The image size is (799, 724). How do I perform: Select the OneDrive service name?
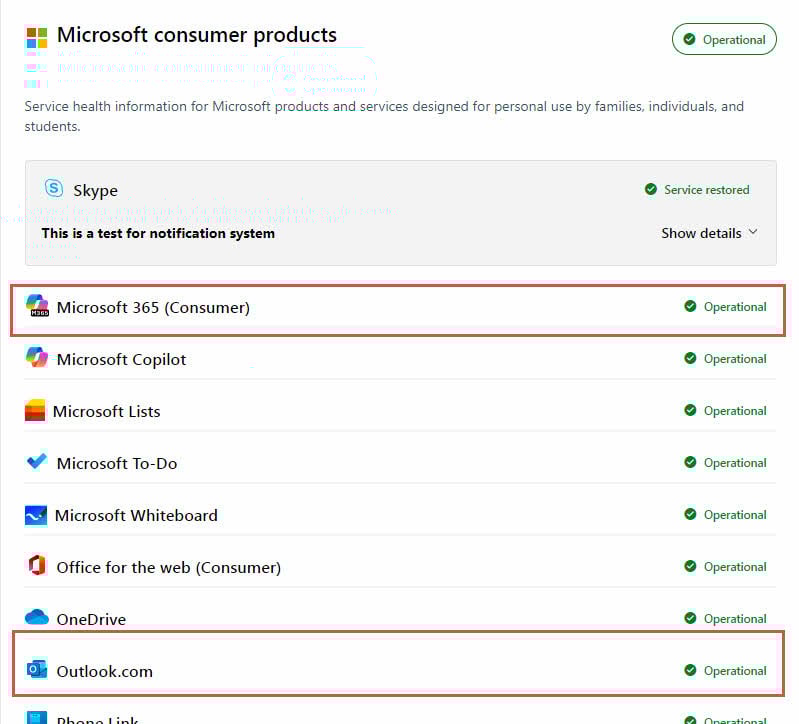[91, 620]
